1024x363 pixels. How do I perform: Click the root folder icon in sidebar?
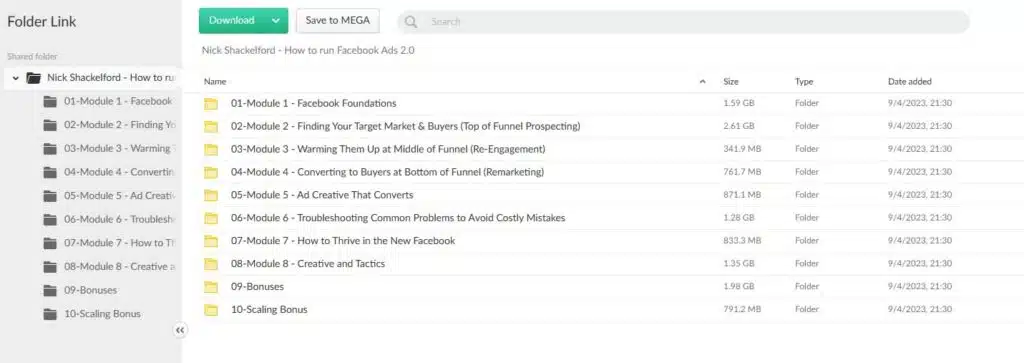point(33,78)
